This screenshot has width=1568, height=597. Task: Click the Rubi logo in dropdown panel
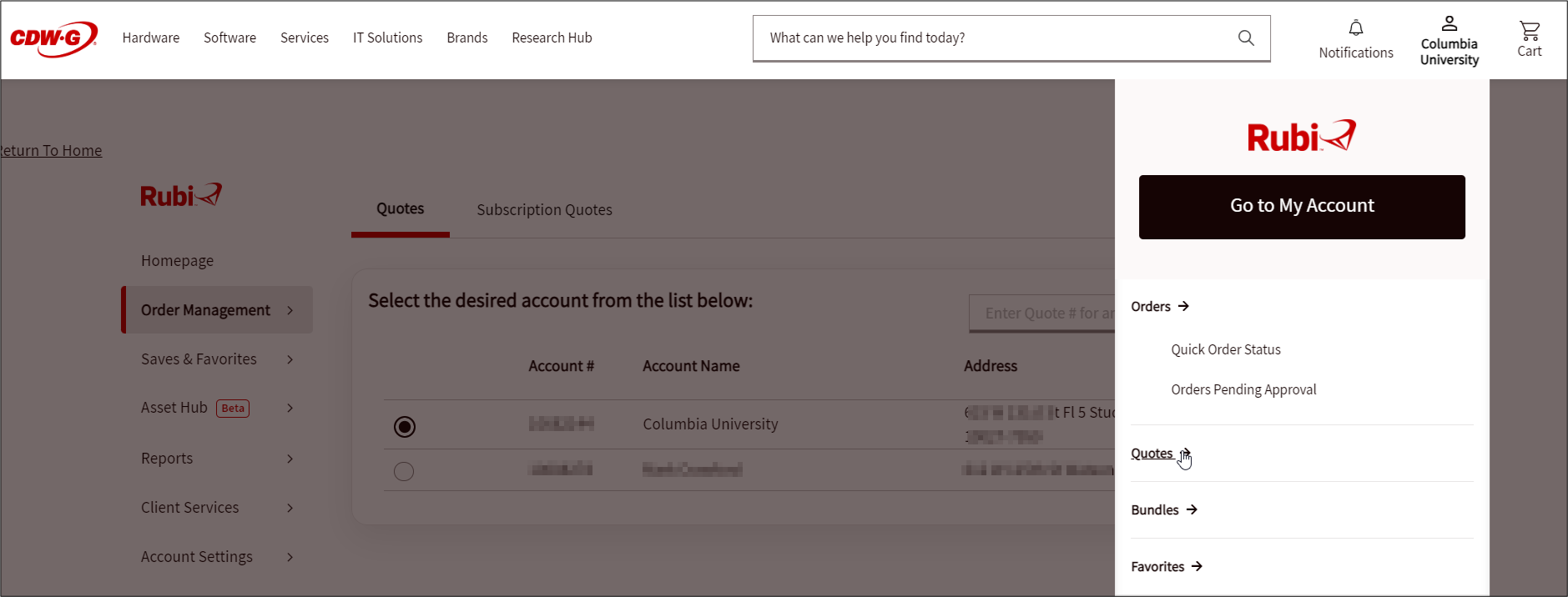(x=1302, y=136)
